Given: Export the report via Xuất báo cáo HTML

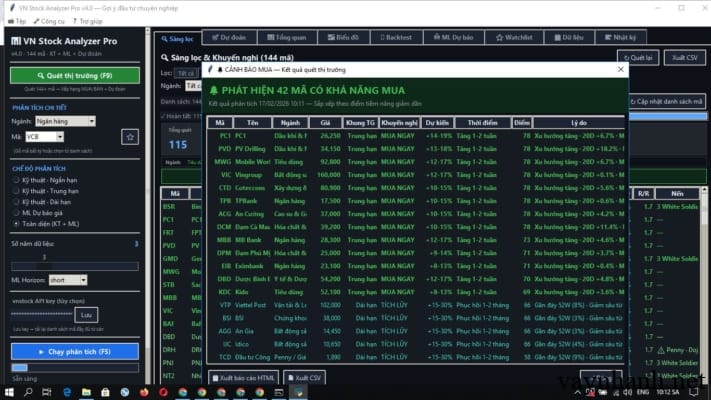Looking at the screenshot, I should tap(243, 378).
